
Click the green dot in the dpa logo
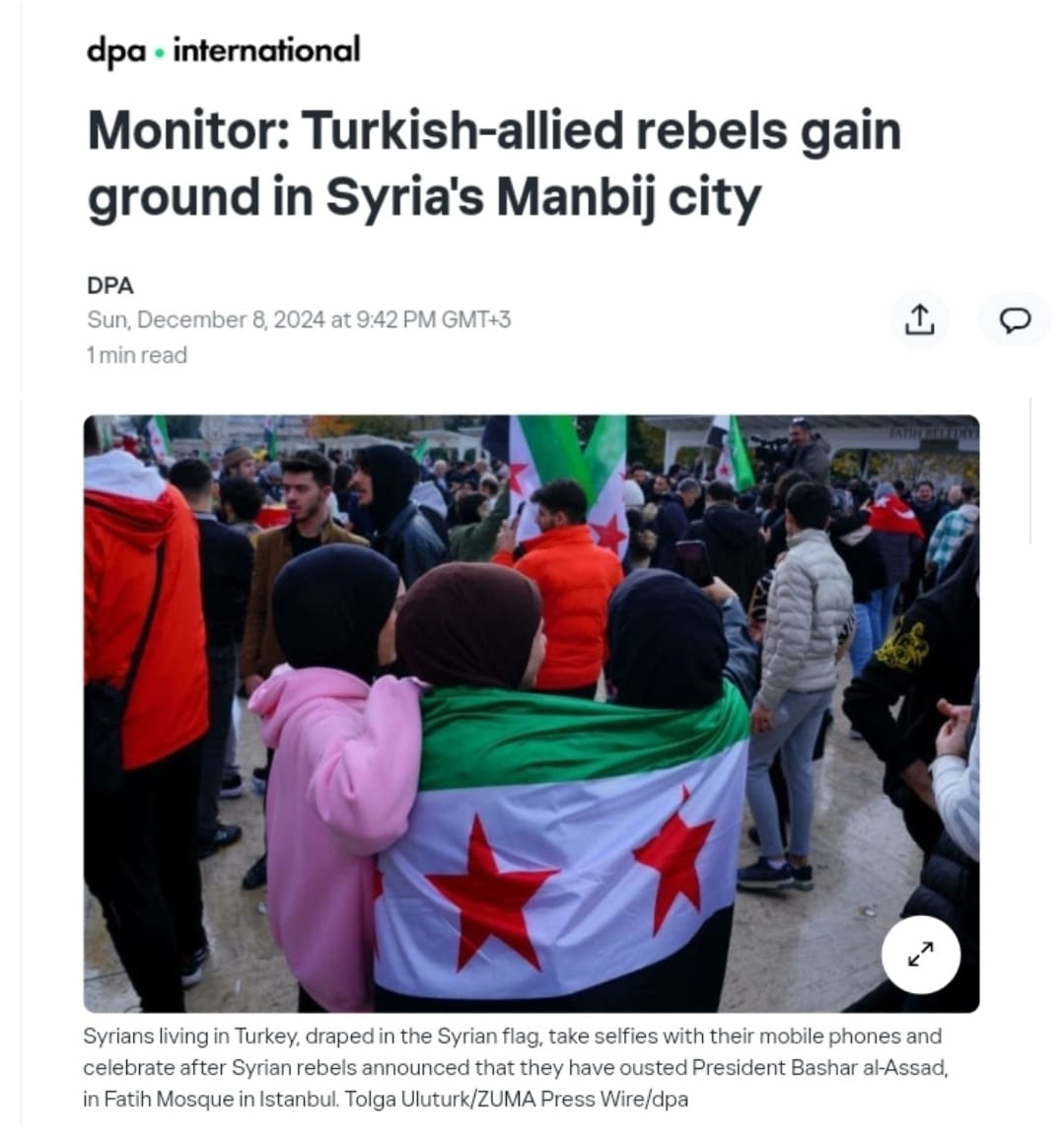160,52
